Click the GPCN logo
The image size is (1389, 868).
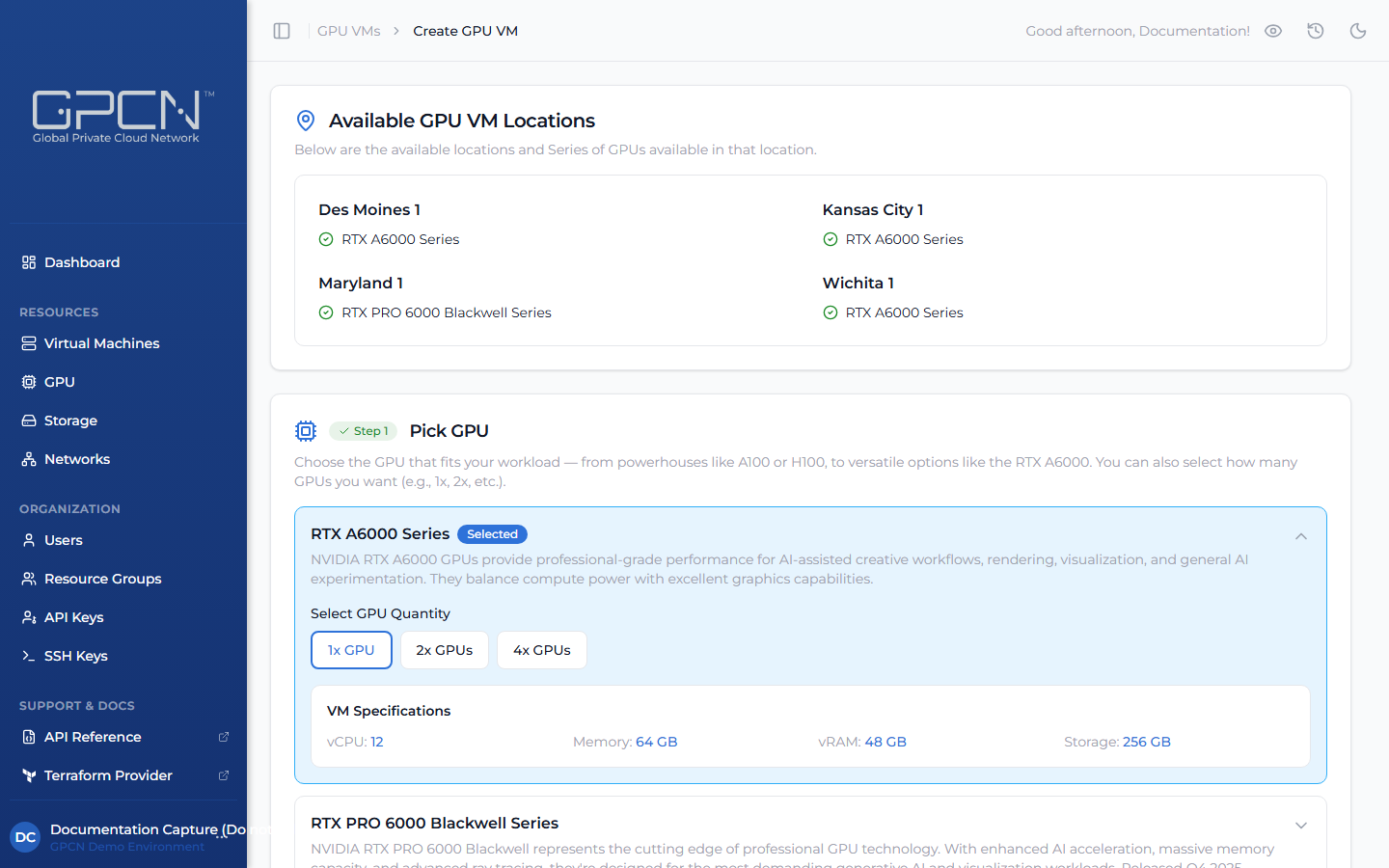(x=123, y=117)
